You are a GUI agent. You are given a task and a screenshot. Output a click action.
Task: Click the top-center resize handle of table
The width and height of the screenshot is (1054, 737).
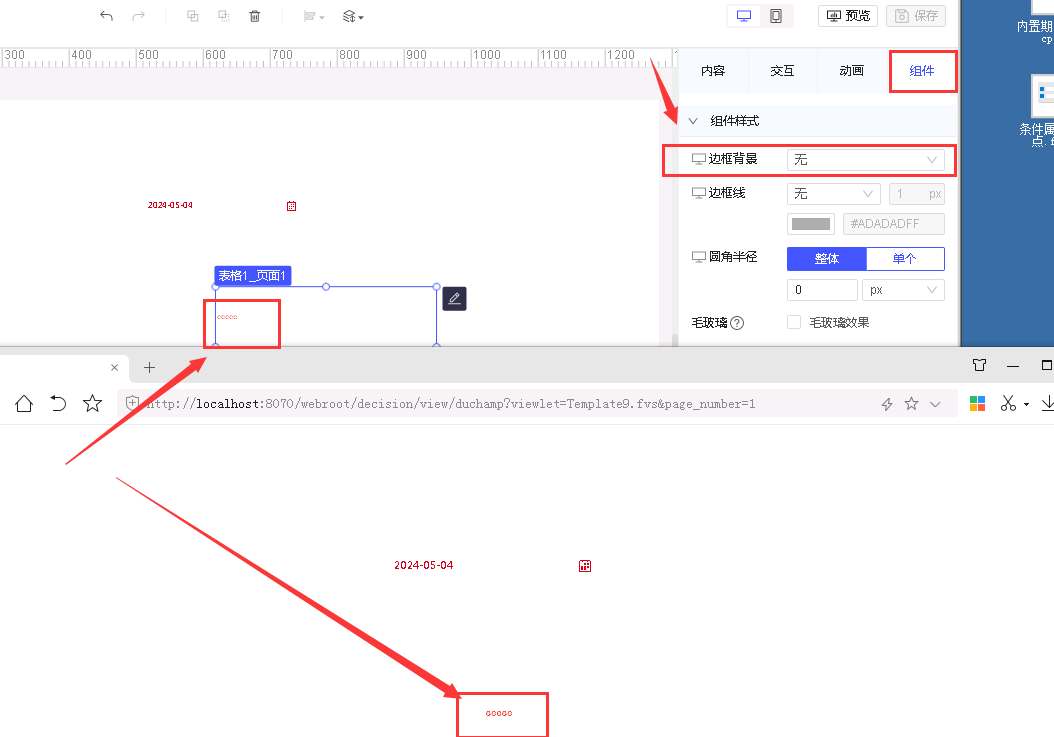click(326, 286)
